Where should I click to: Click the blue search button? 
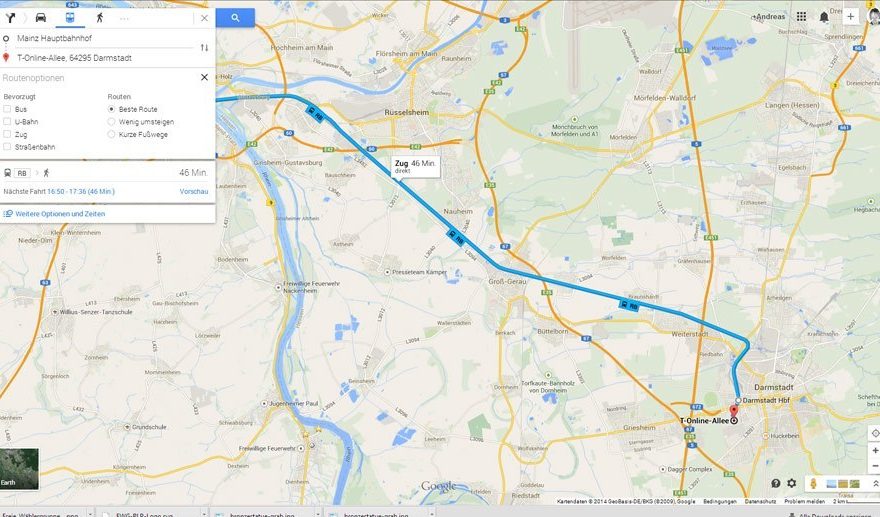tap(235, 18)
